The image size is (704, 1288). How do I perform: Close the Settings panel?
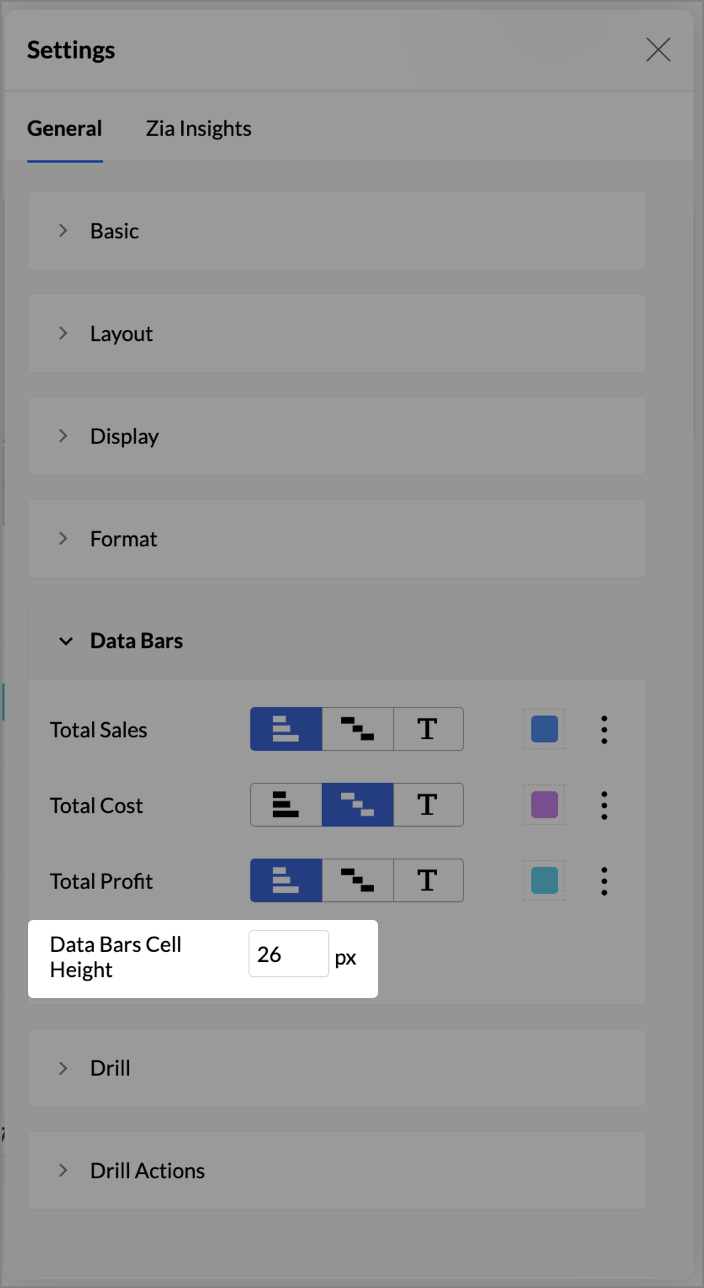(658, 50)
